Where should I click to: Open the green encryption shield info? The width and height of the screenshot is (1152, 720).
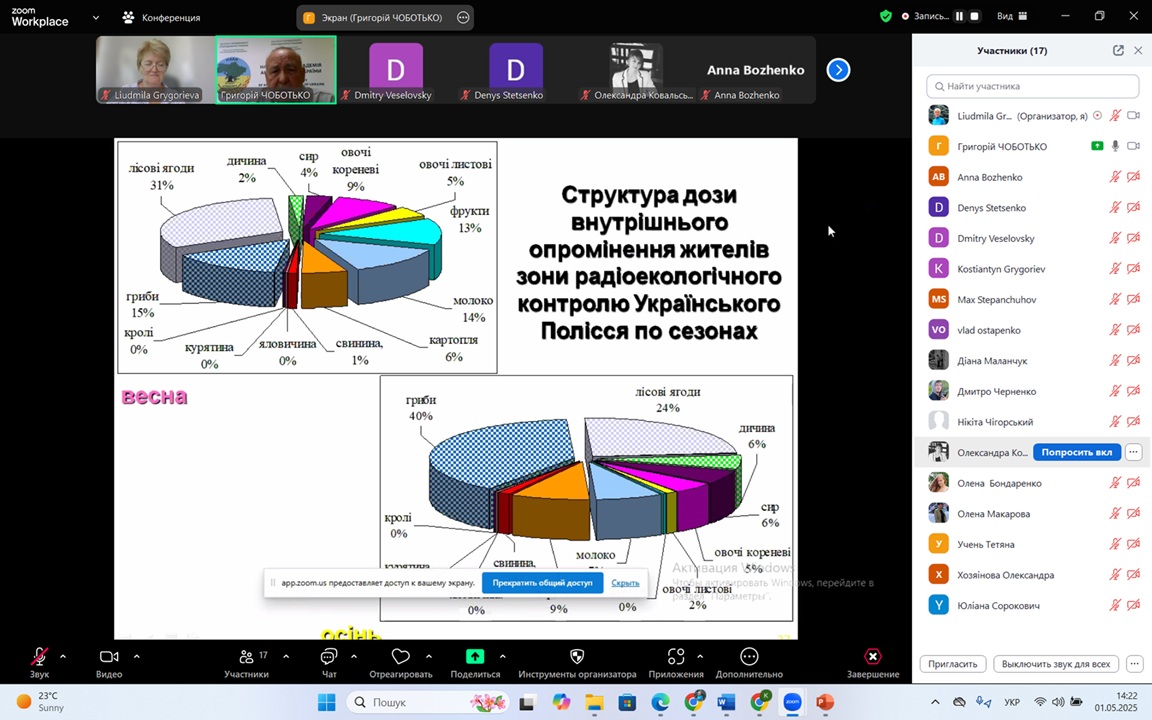click(886, 16)
